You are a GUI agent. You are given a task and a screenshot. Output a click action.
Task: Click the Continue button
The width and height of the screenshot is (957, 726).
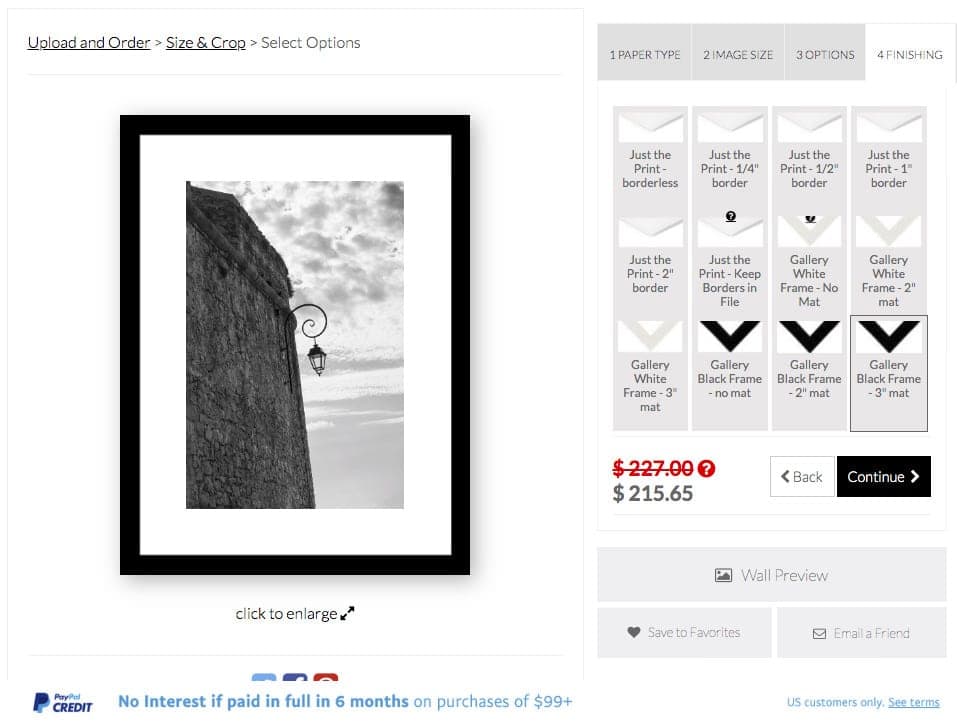pos(884,476)
